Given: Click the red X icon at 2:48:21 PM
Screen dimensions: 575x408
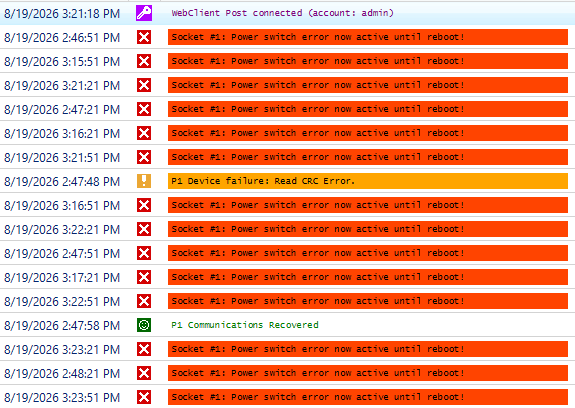Looking at the screenshot, I should click(x=144, y=373).
